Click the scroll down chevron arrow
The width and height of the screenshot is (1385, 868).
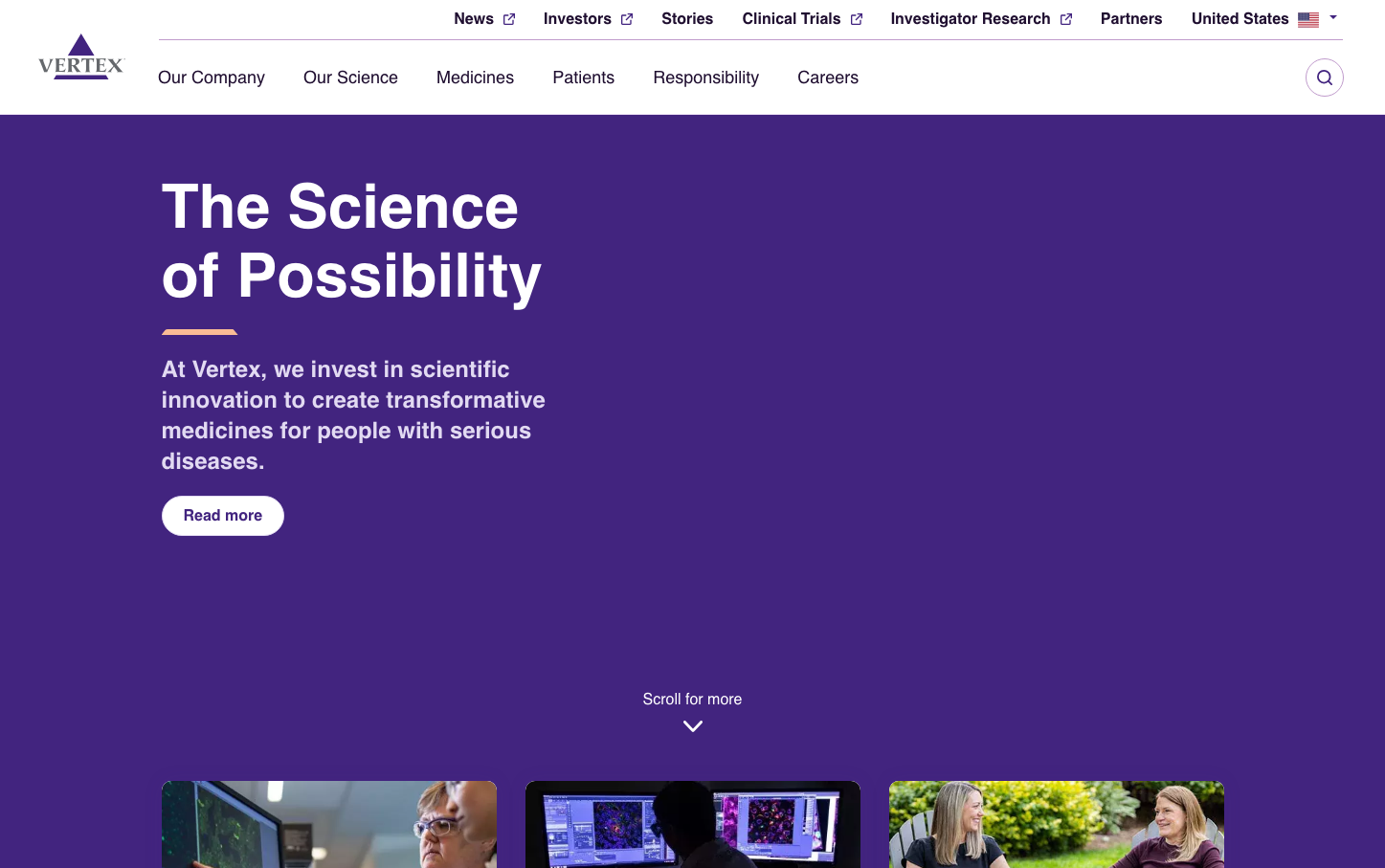coord(693,726)
